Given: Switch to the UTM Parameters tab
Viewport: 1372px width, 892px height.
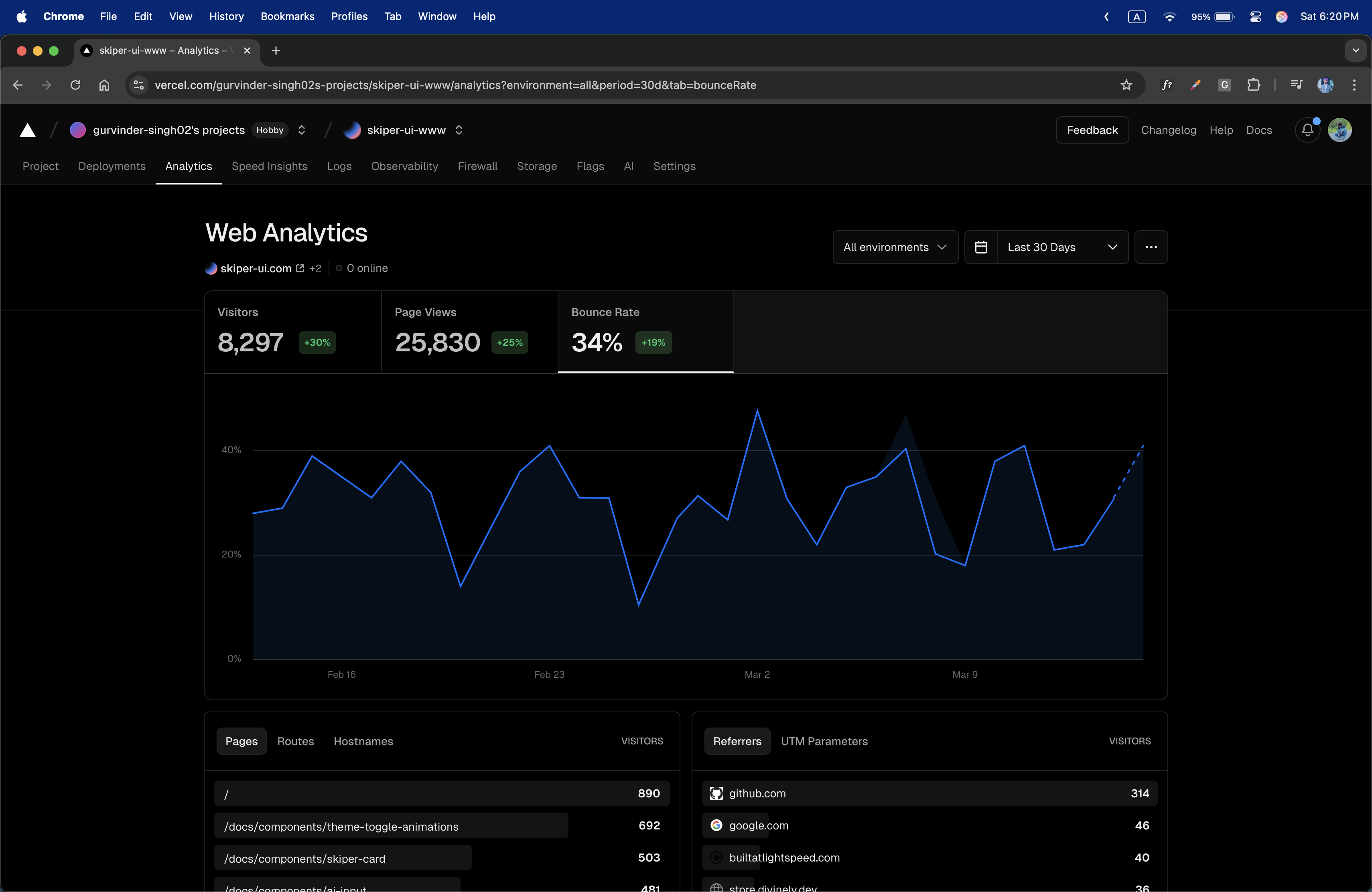Looking at the screenshot, I should click(x=824, y=741).
